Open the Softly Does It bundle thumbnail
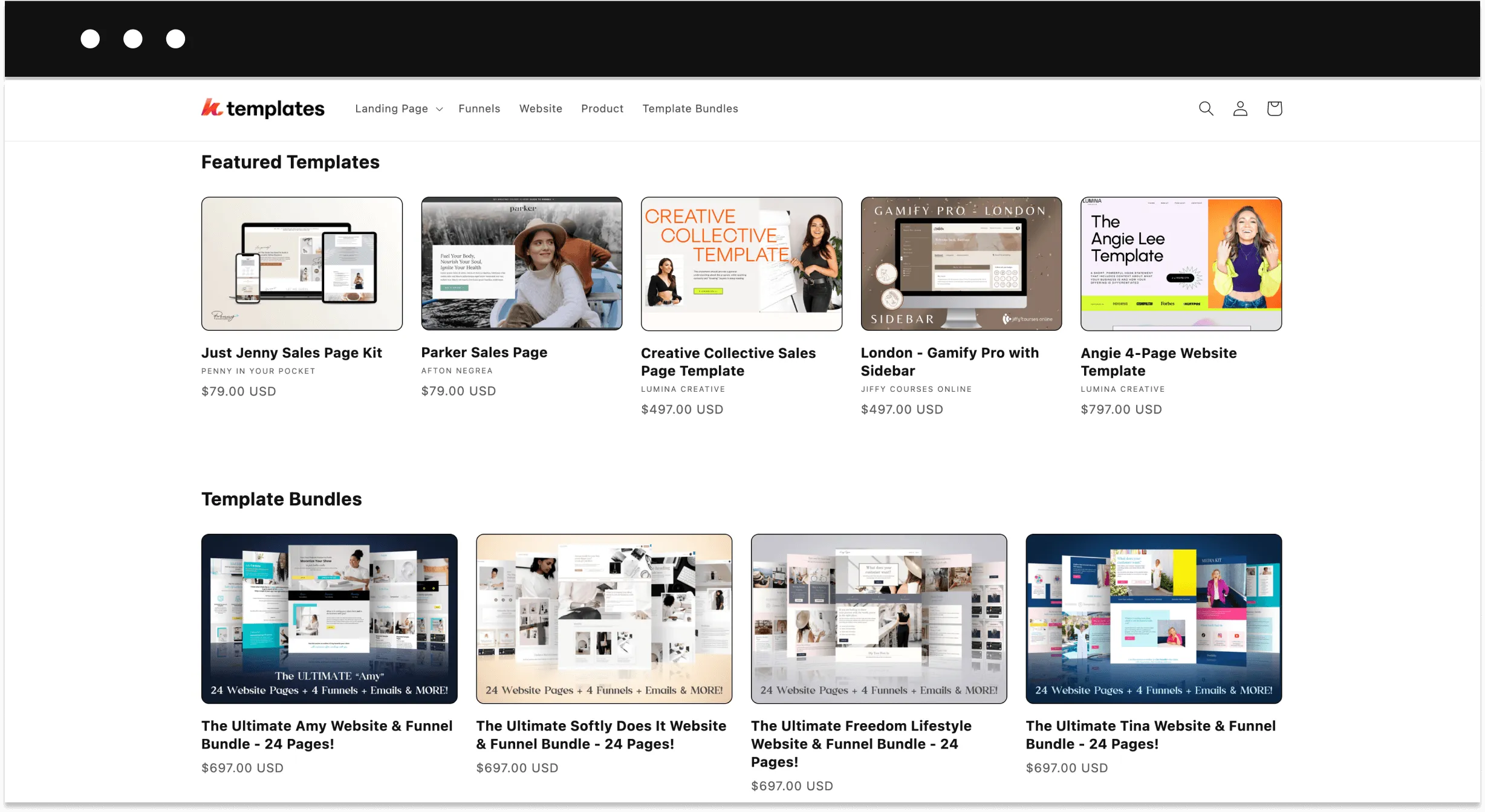This screenshot has width=1485, height=812. coord(604,619)
